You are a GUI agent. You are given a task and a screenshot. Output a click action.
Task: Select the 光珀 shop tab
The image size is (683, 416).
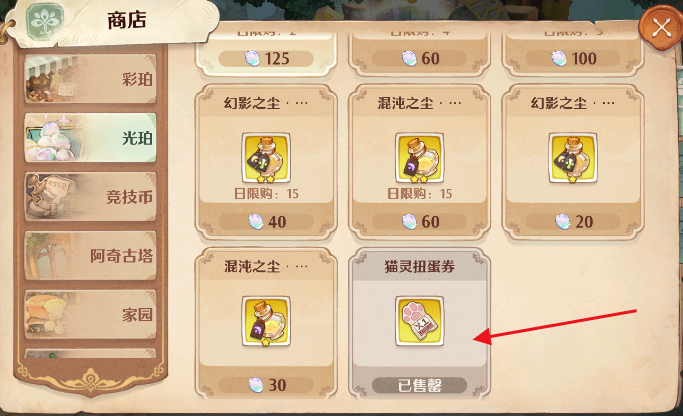pos(90,138)
